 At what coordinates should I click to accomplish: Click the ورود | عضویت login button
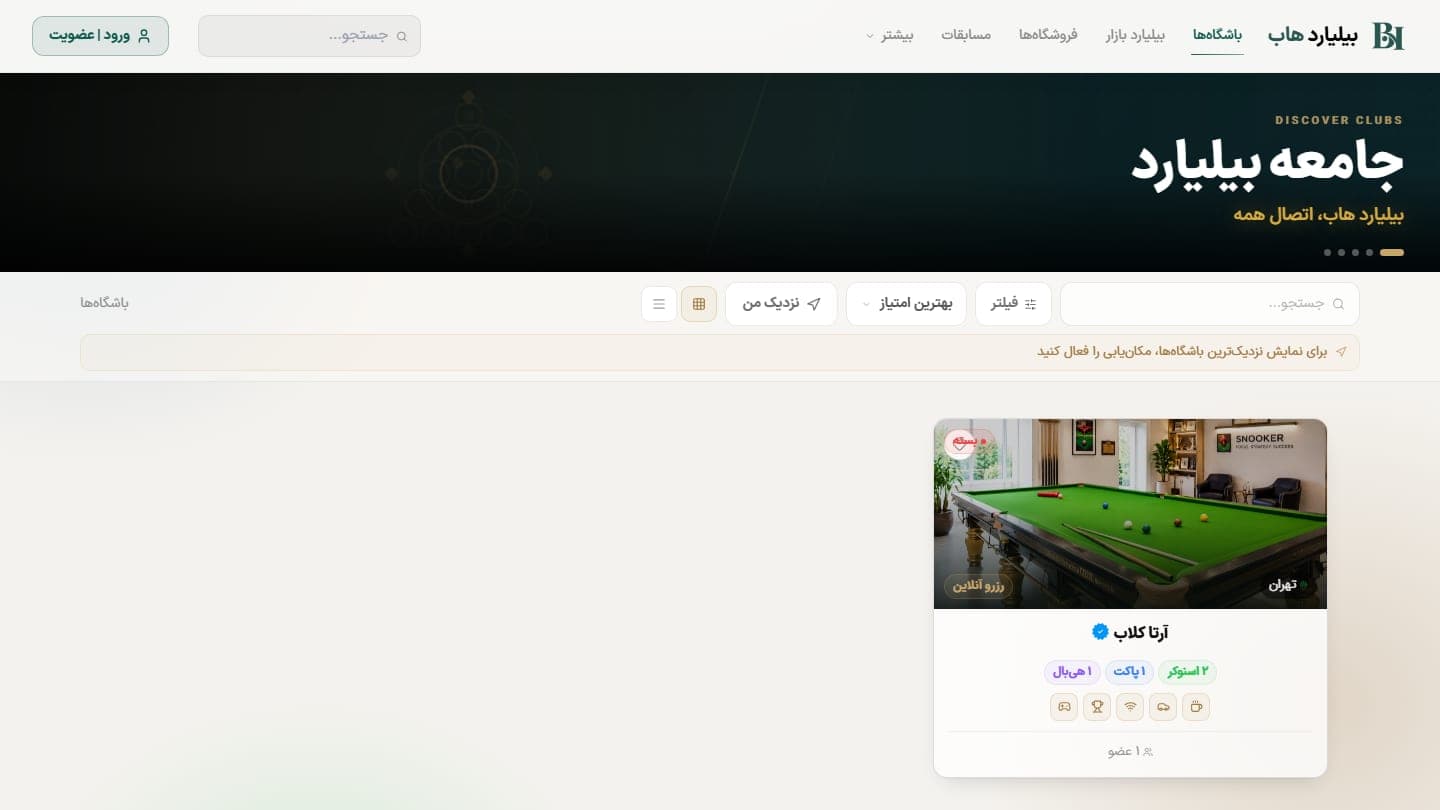coord(100,36)
